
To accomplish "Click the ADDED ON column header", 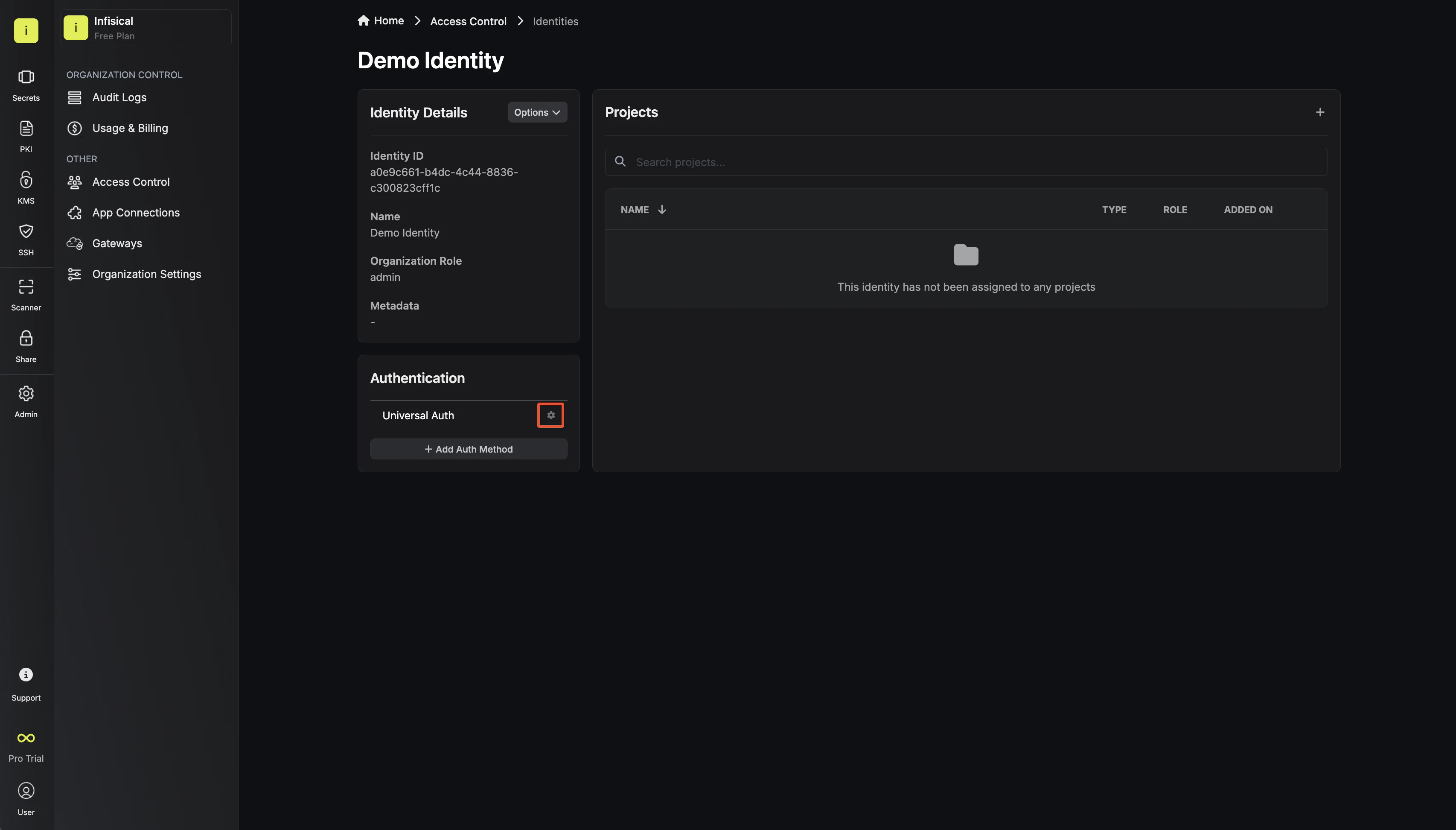I will 1248,210.
